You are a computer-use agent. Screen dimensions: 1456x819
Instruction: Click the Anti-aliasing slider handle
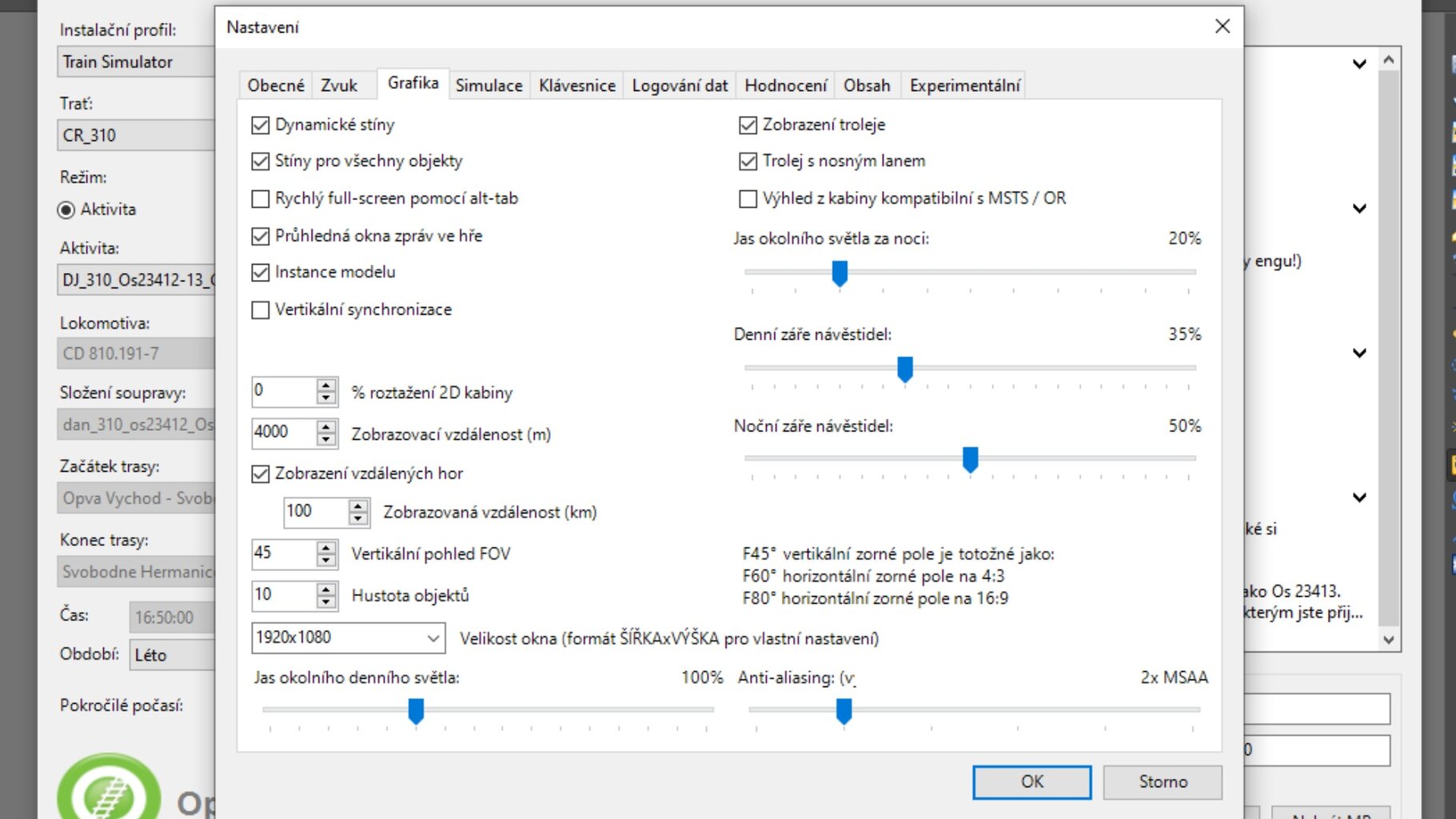coord(844,710)
